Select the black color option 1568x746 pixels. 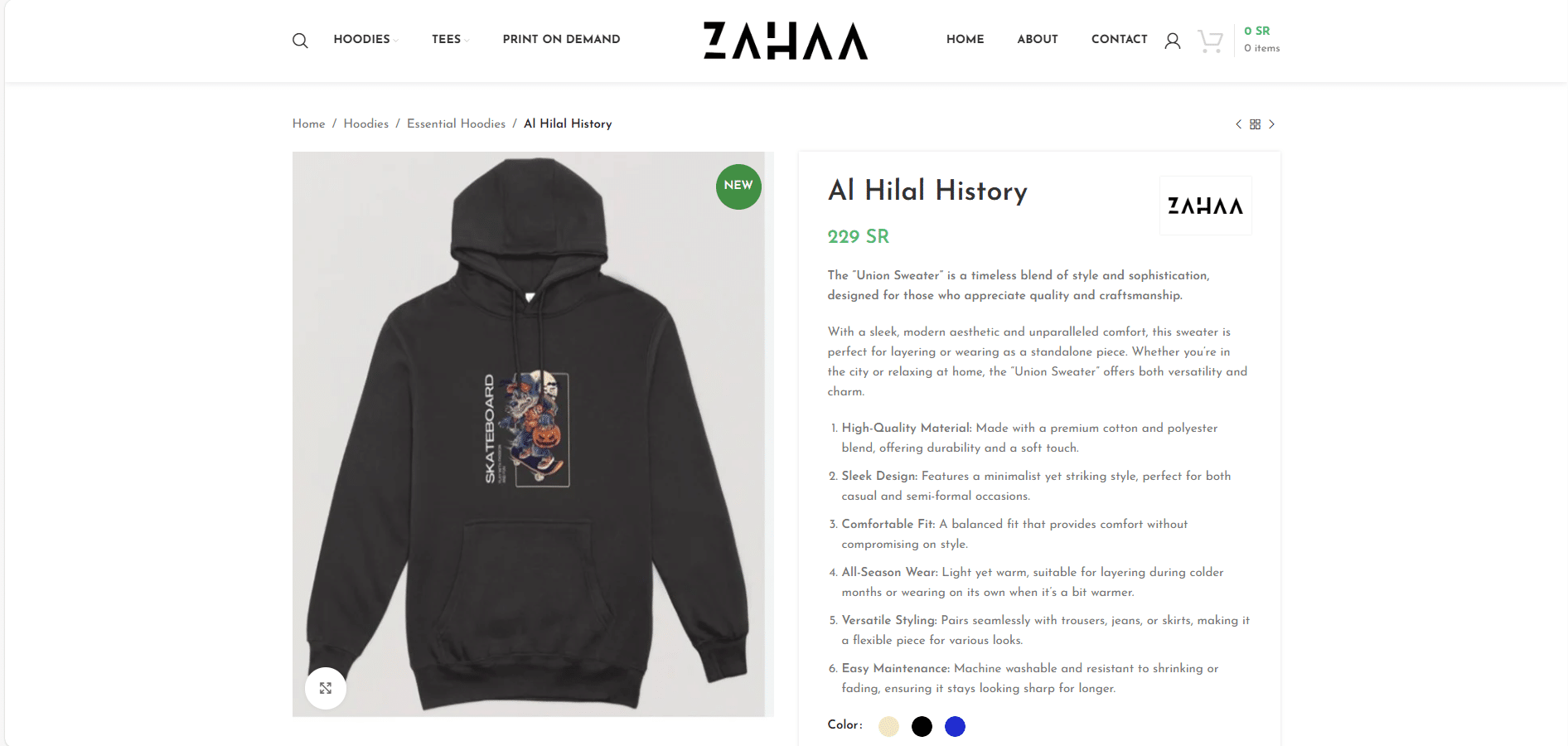922,727
